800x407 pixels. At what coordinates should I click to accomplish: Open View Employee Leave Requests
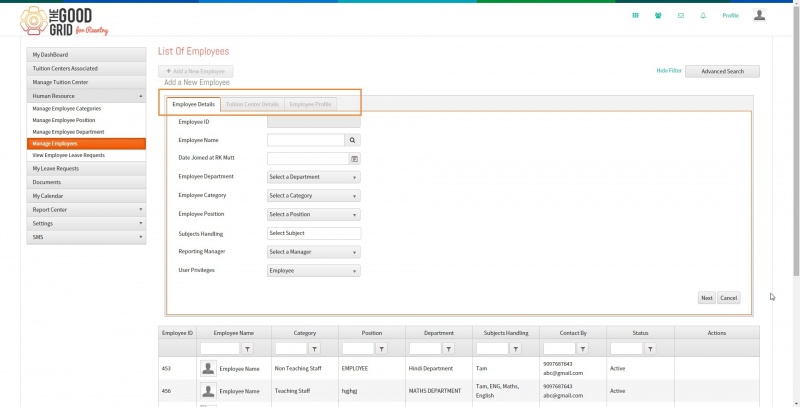point(86,156)
